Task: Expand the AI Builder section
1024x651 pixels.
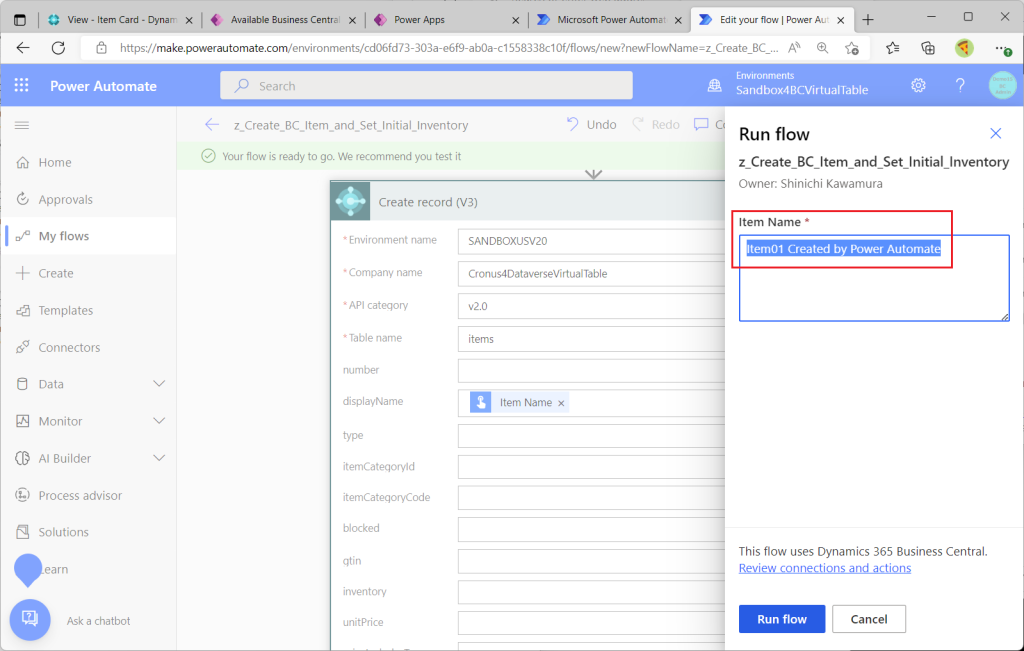Action: 159,458
